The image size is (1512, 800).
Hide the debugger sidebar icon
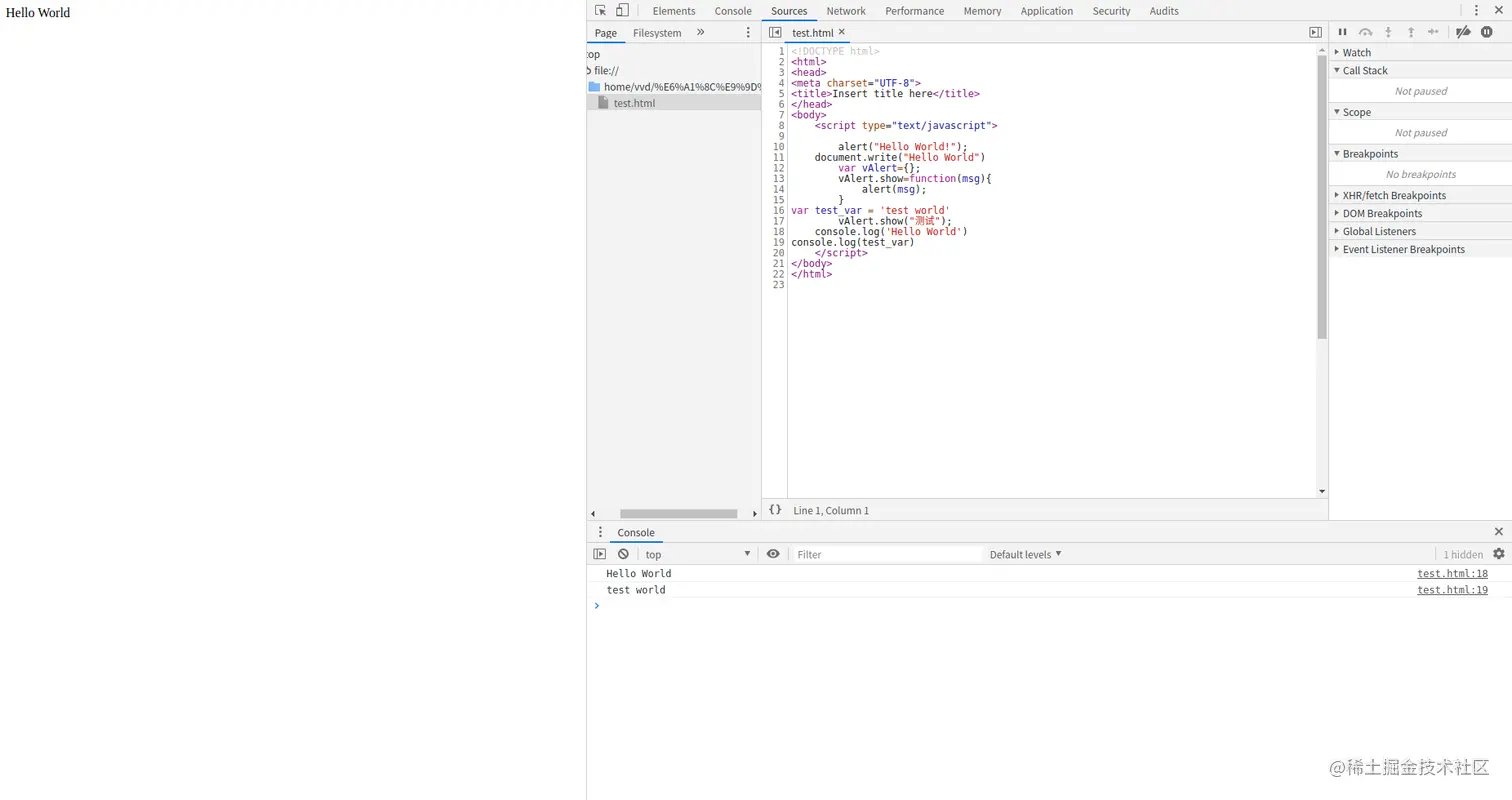1315,33
